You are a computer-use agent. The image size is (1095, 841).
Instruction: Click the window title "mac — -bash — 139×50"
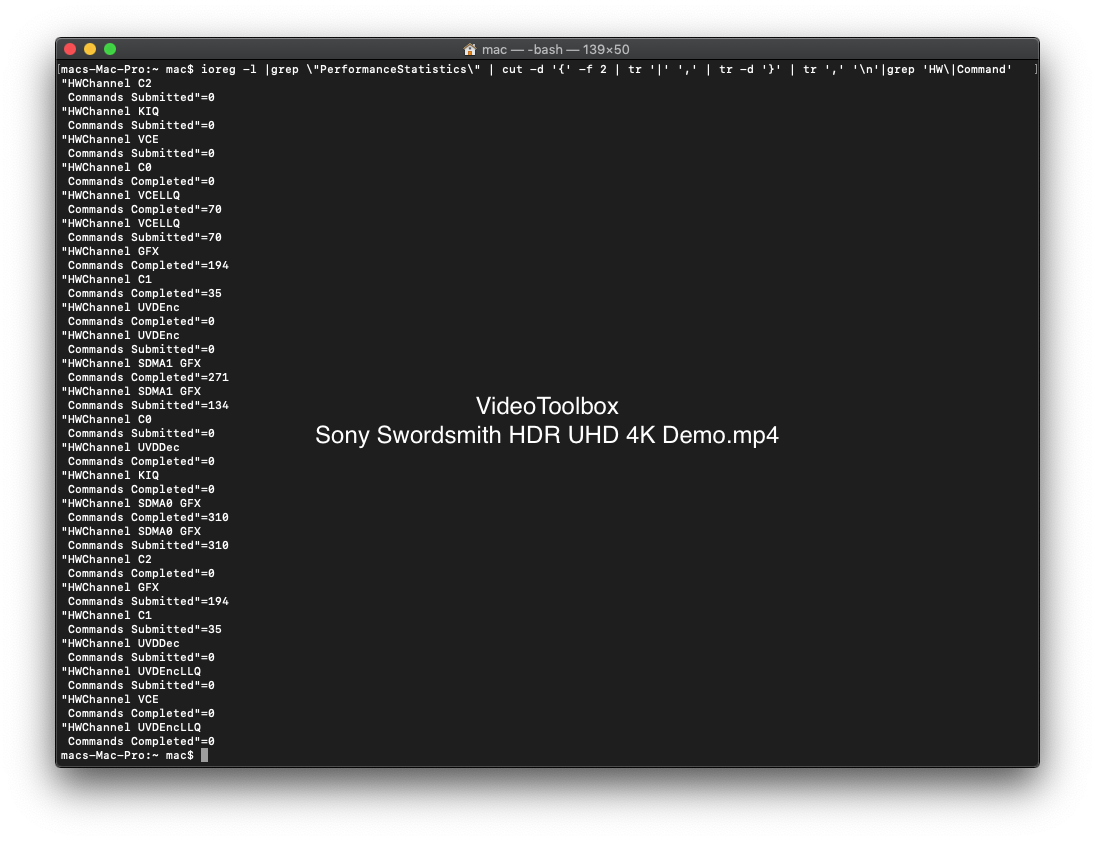pos(555,50)
